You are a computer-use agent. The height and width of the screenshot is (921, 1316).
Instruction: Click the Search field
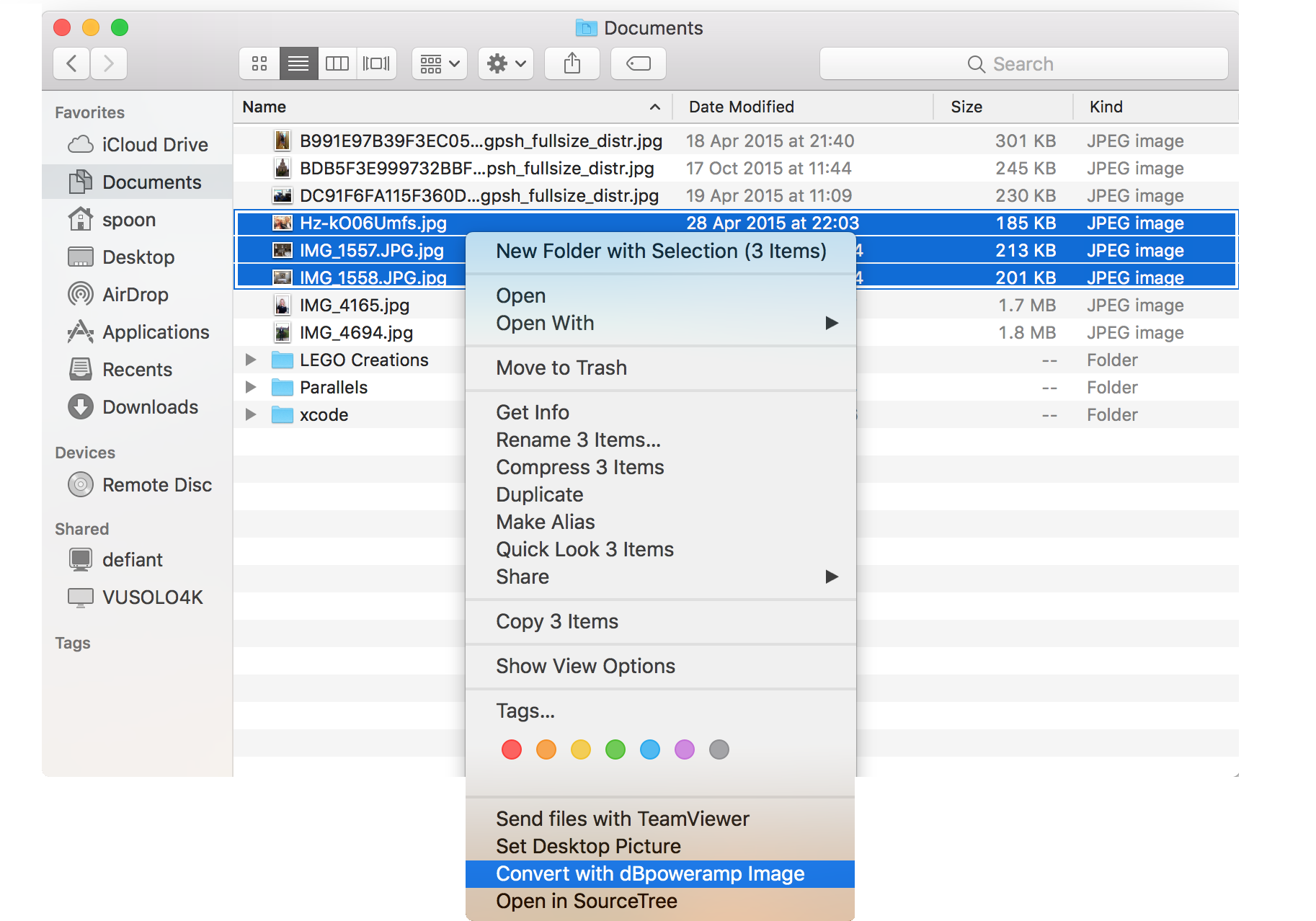(1023, 64)
